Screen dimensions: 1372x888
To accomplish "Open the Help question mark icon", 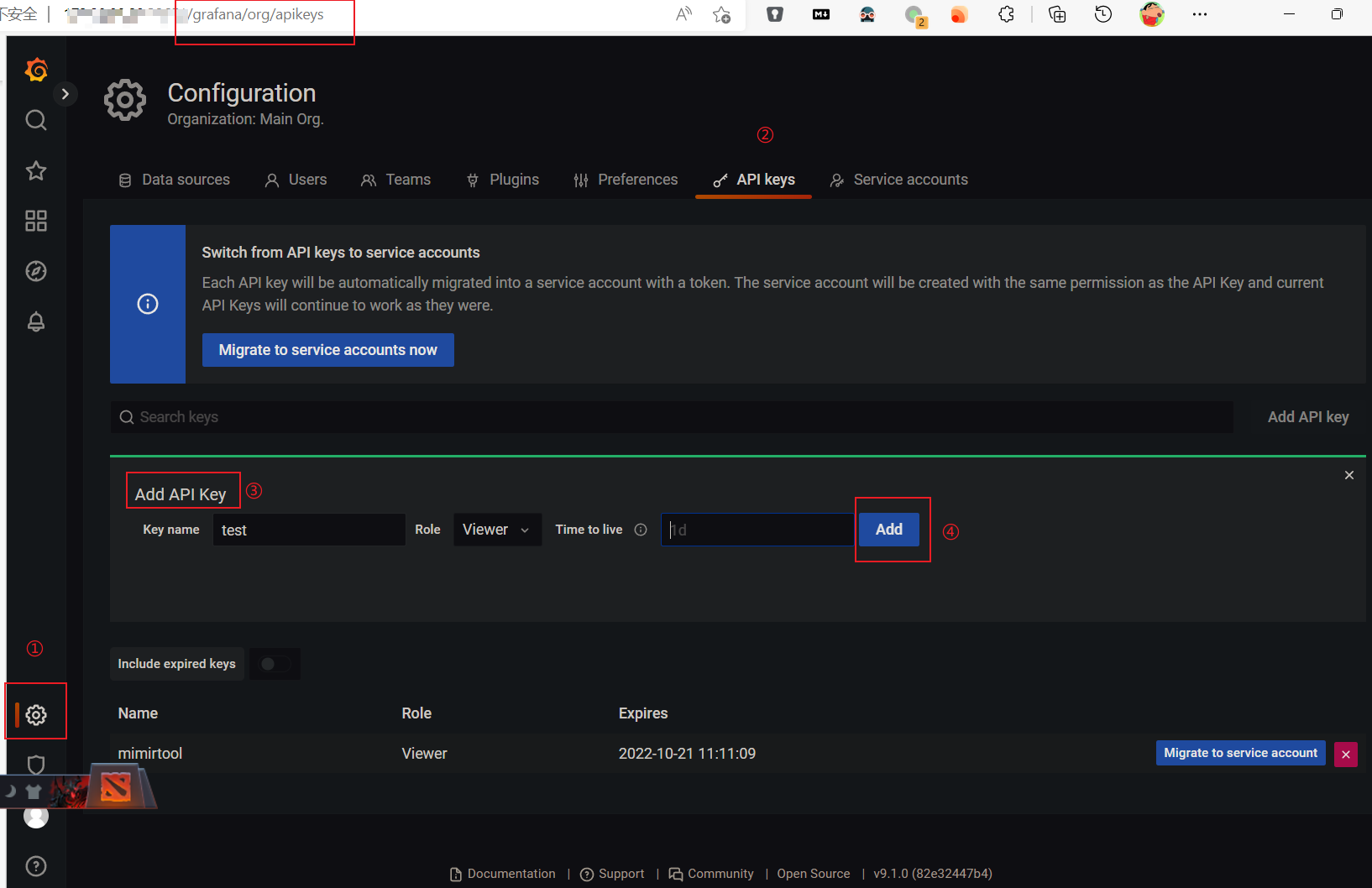I will coord(35,866).
